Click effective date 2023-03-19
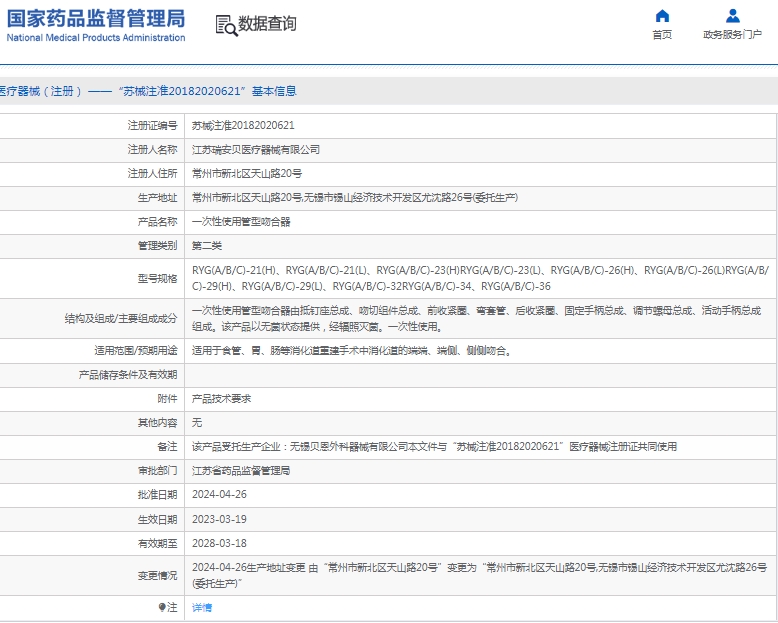Screen dimensions: 778x623 (x=219, y=519)
